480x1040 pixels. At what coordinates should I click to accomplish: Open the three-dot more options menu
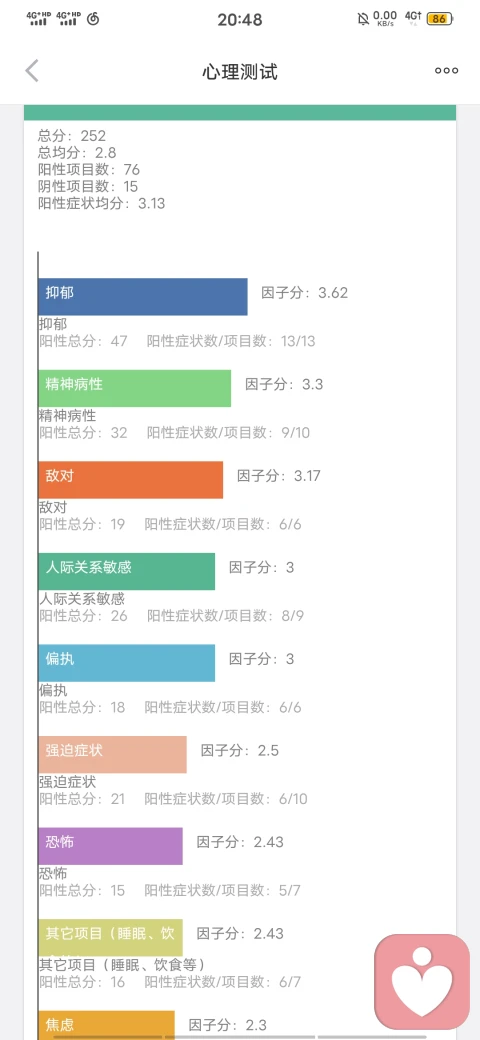[x=446, y=71]
